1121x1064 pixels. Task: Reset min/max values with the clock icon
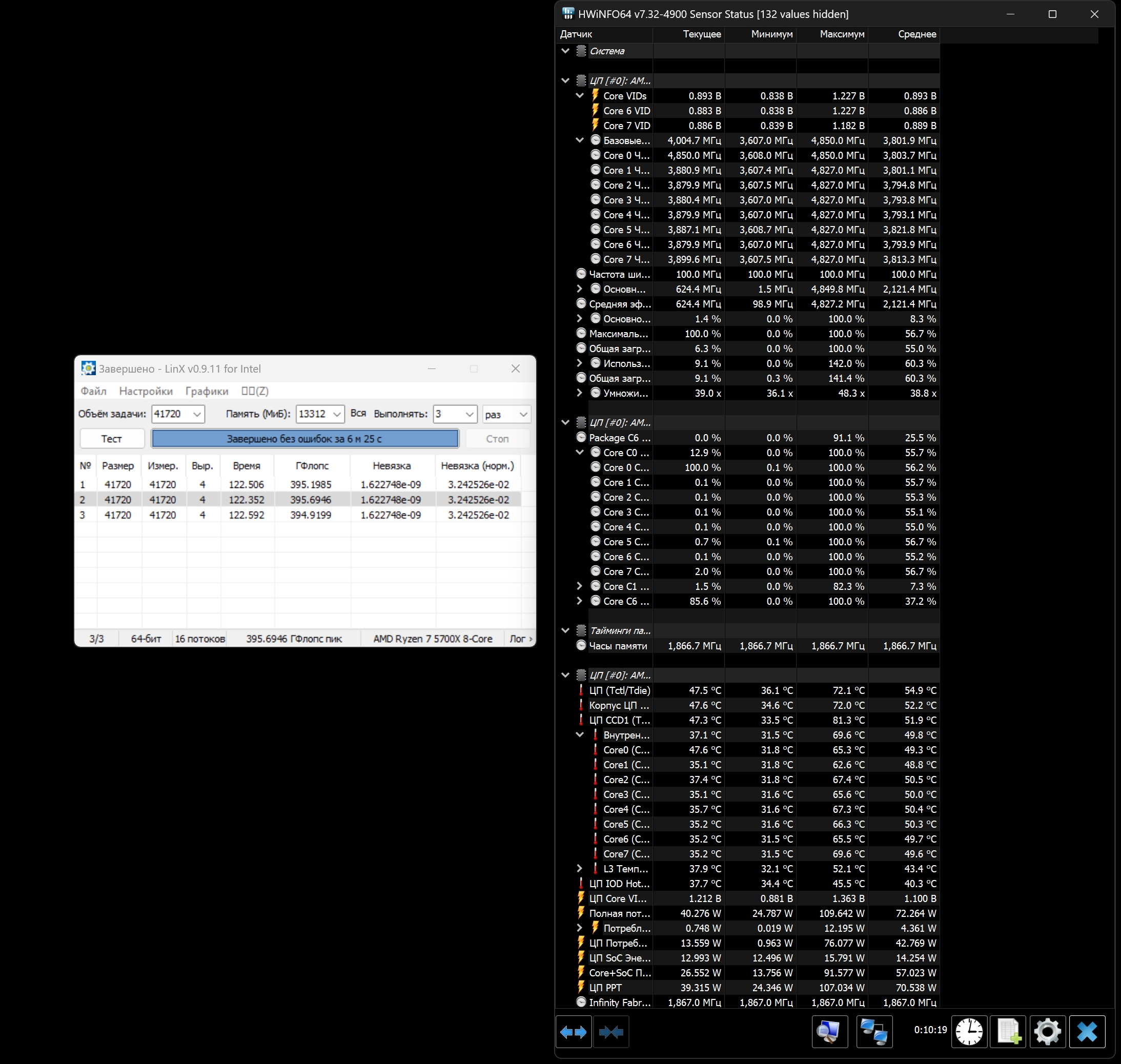pos(969,1032)
